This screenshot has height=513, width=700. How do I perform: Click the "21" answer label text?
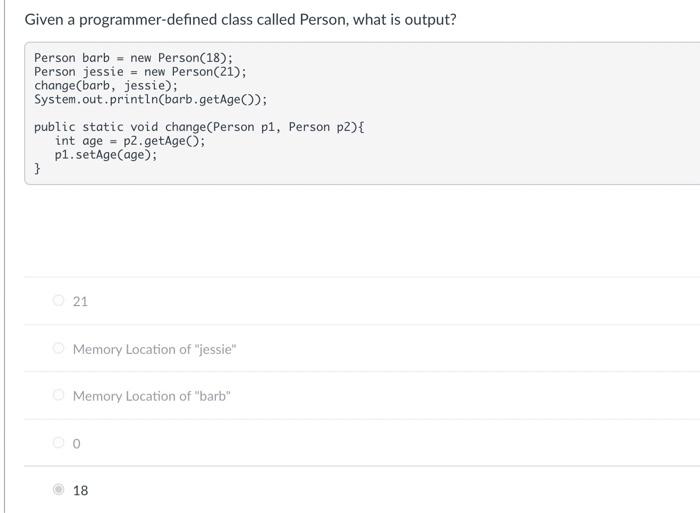(80, 301)
